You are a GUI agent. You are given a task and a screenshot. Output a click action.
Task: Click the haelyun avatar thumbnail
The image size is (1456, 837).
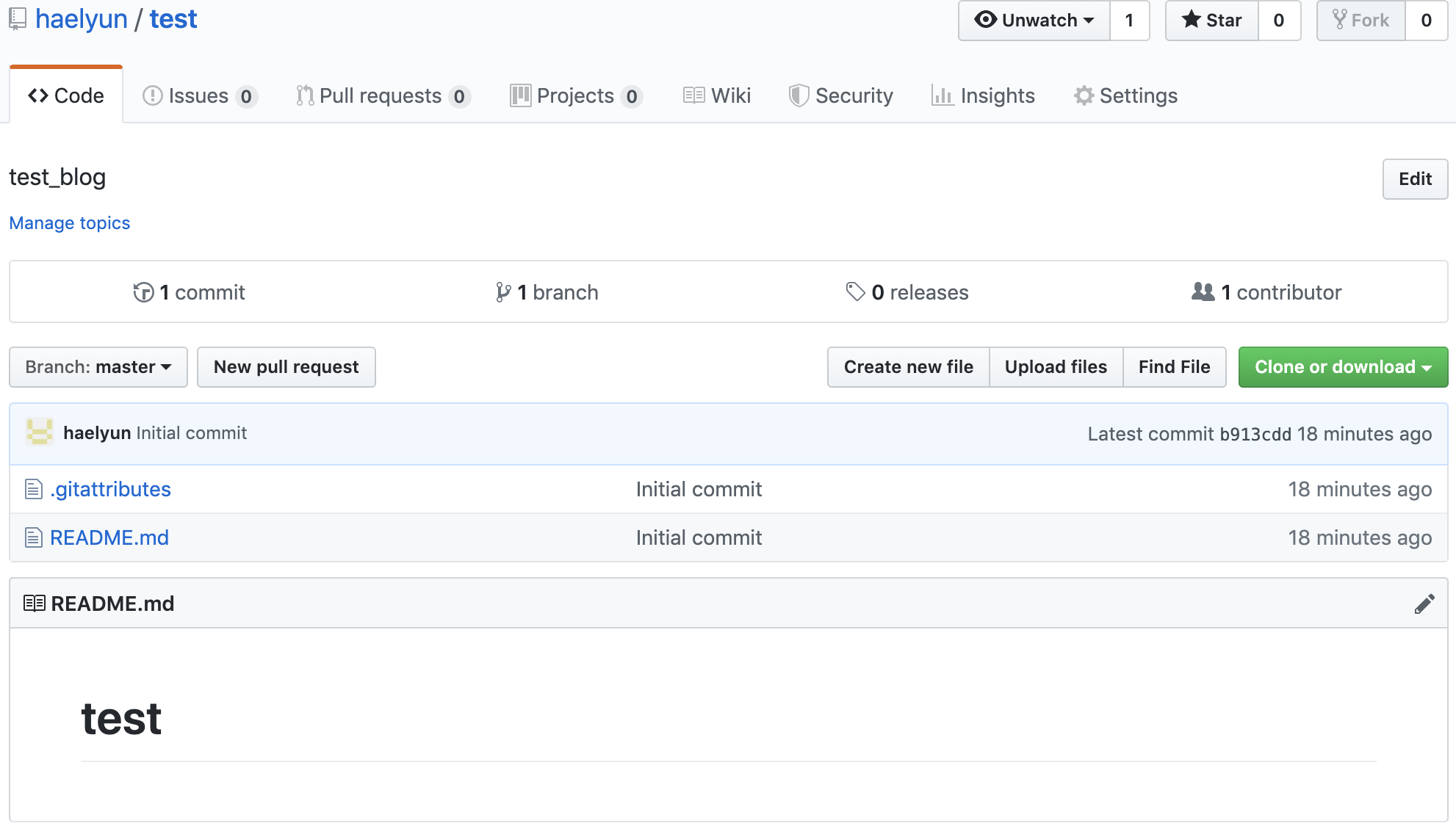click(x=40, y=432)
